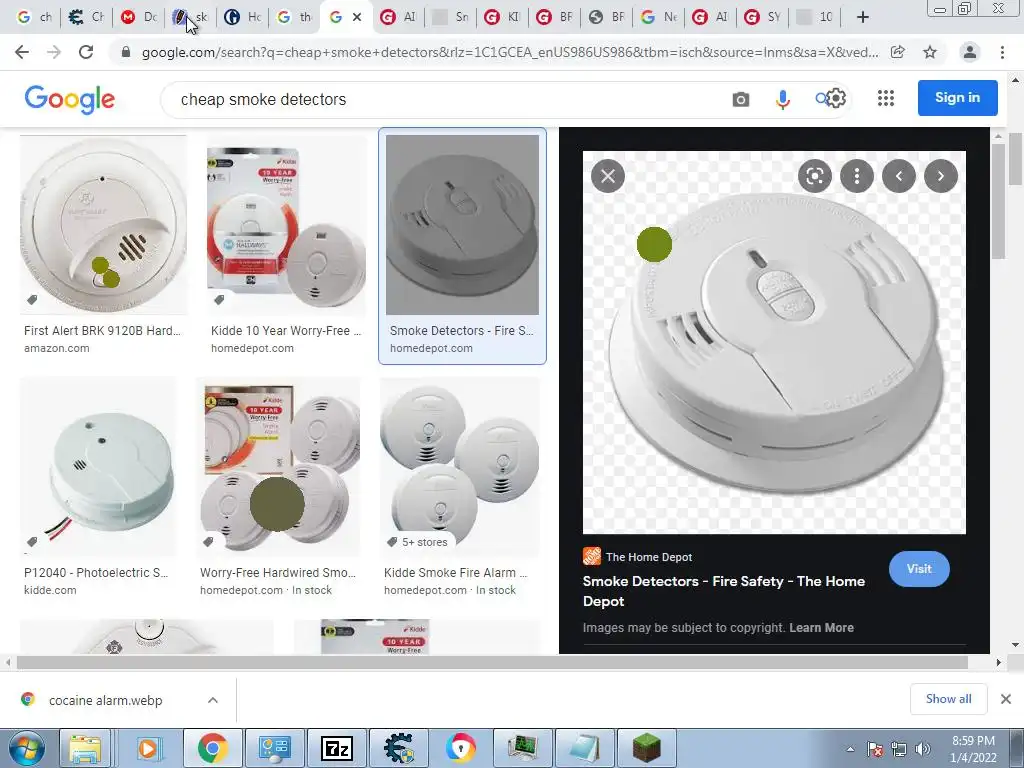Bookmark this page with the star icon
Viewport: 1024px width, 768px height.
pos(930,52)
